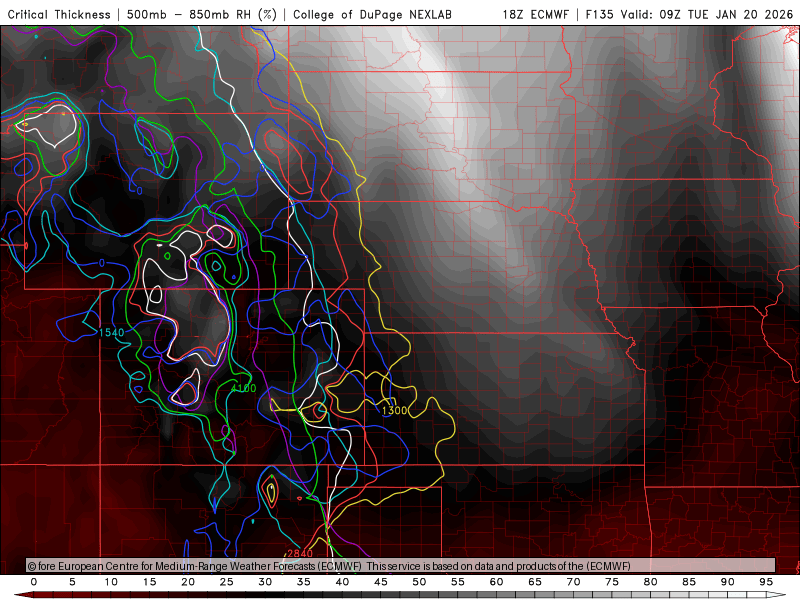The width and height of the screenshot is (800, 600).
Task: Click the ECMWF copyright notice banner
Action: [x=401, y=566]
